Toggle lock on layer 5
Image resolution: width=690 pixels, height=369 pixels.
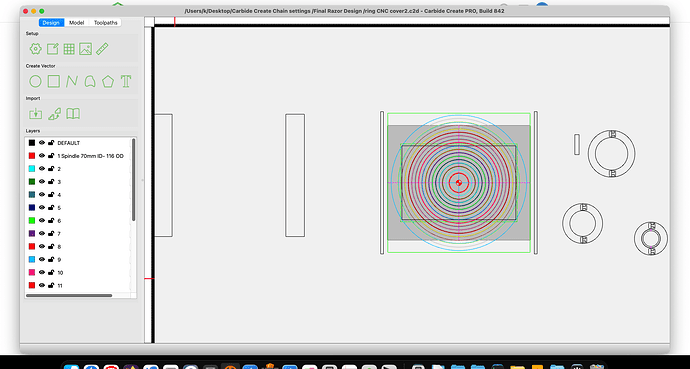coord(51,208)
